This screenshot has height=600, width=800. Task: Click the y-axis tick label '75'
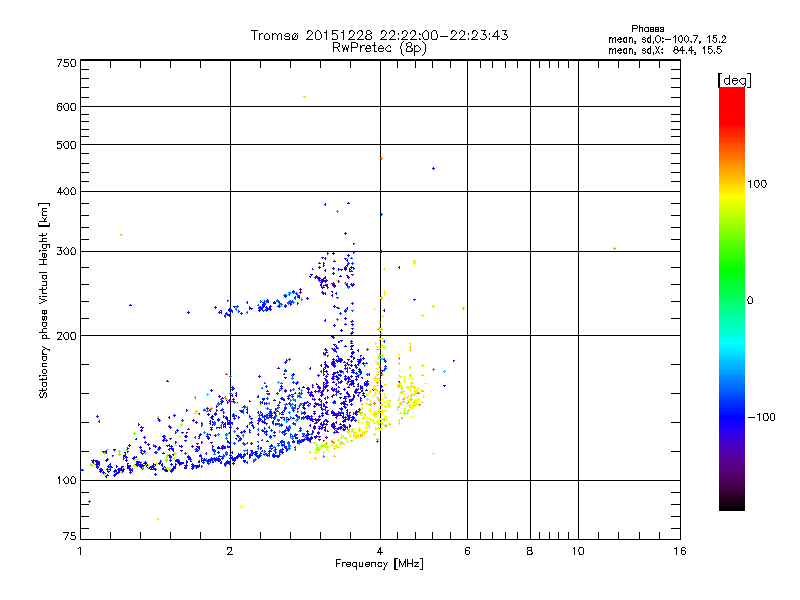pos(70,536)
